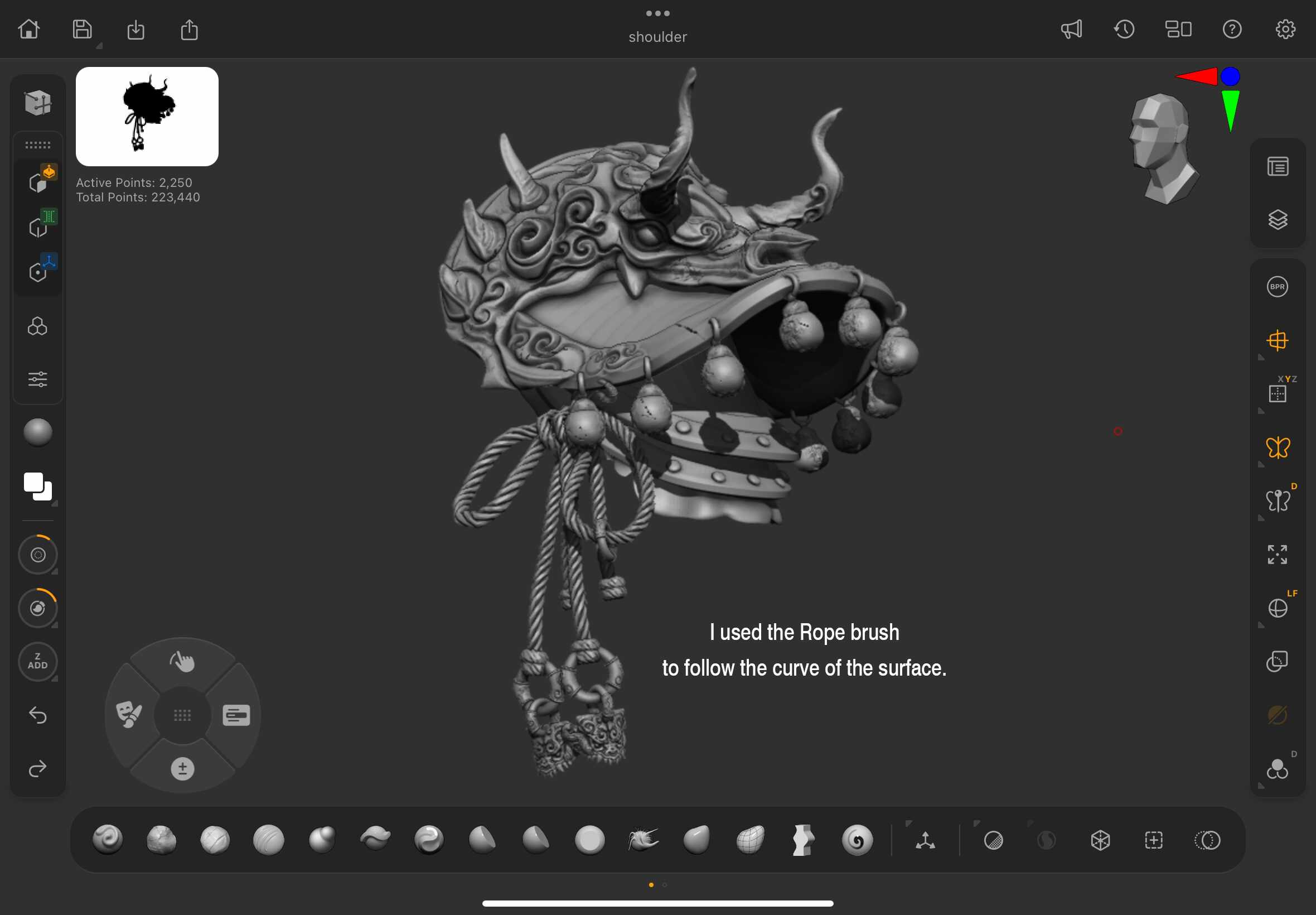Screen dimensions: 1316x915
Task: Select the spiral brush in bottom toolbar
Action: click(x=857, y=840)
